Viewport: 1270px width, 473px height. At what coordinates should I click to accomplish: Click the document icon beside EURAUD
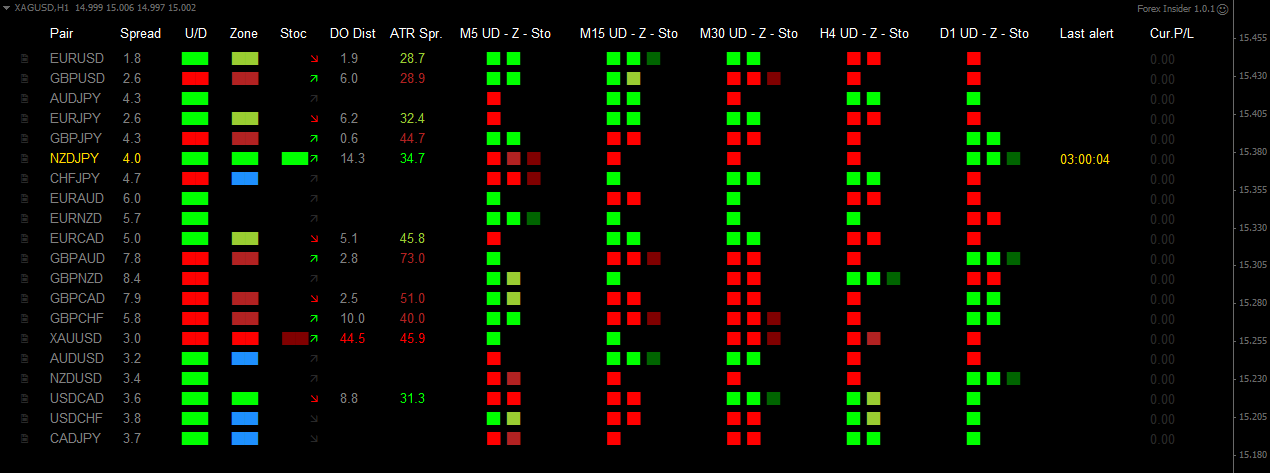[x=25, y=199]
